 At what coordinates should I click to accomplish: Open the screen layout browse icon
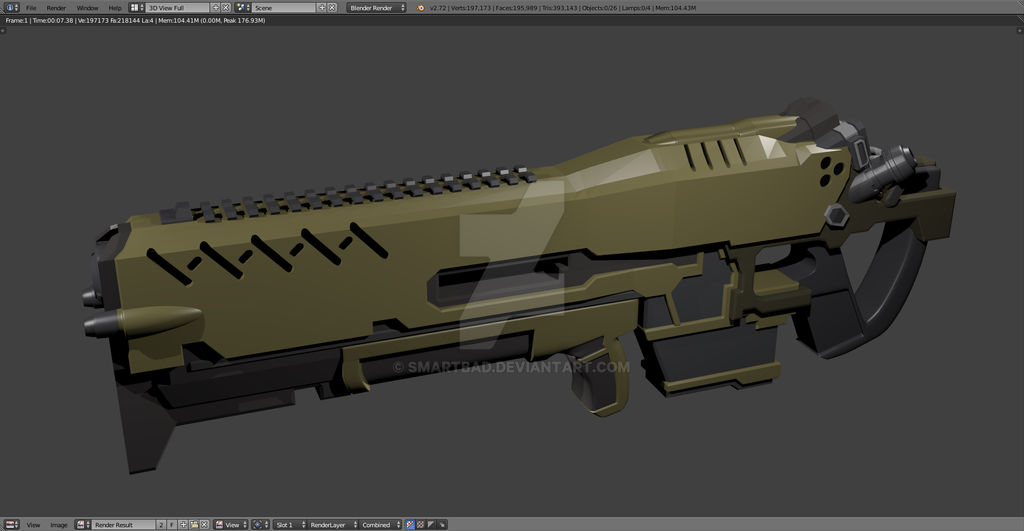136,7
